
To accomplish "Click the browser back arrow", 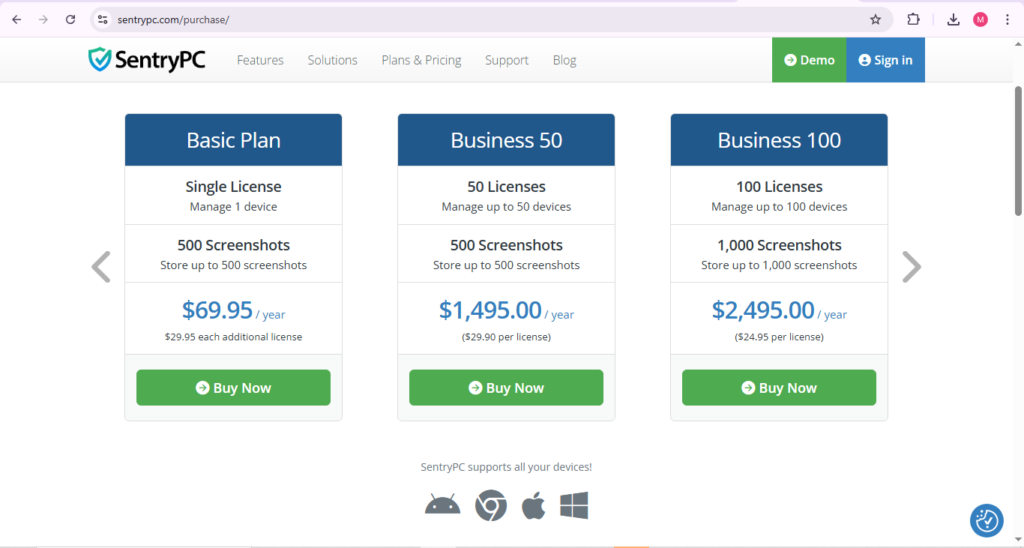I will pyautogui.click(x=16, y=20).
